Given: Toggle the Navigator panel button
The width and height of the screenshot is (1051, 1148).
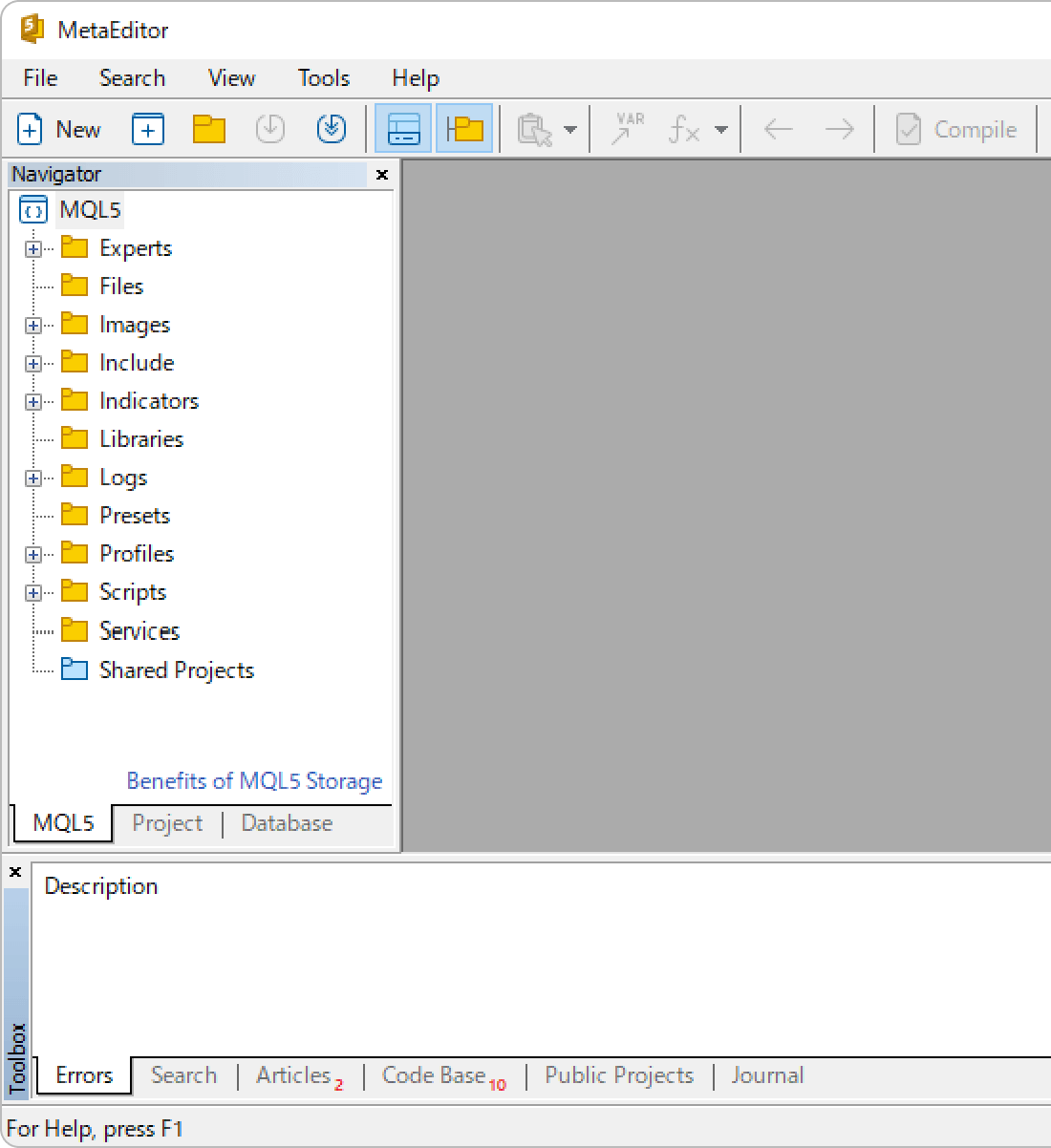Looking at the screenshot, I should [465, 129].
